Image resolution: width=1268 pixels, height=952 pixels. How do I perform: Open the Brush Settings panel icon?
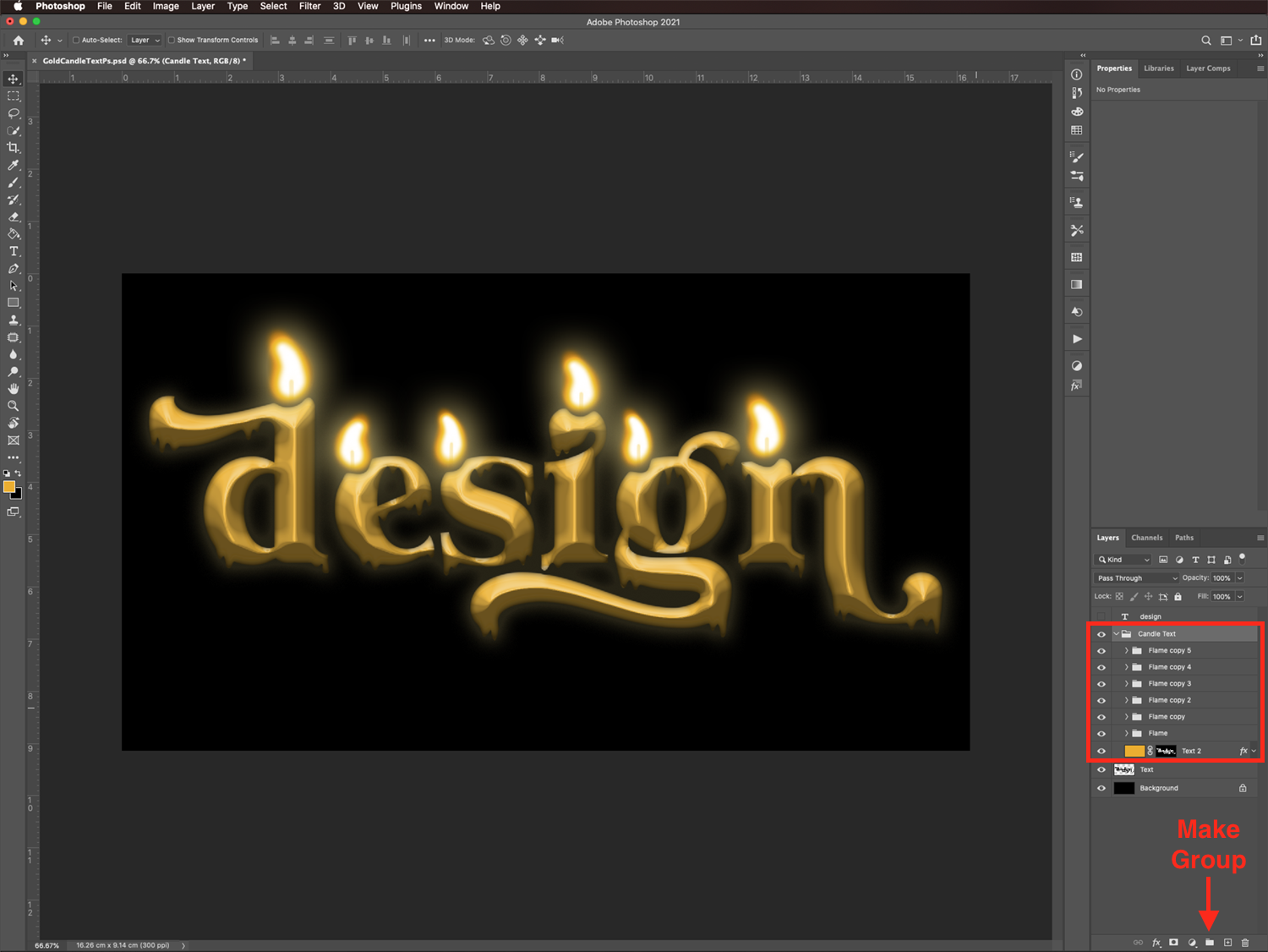pos(1077,156)
